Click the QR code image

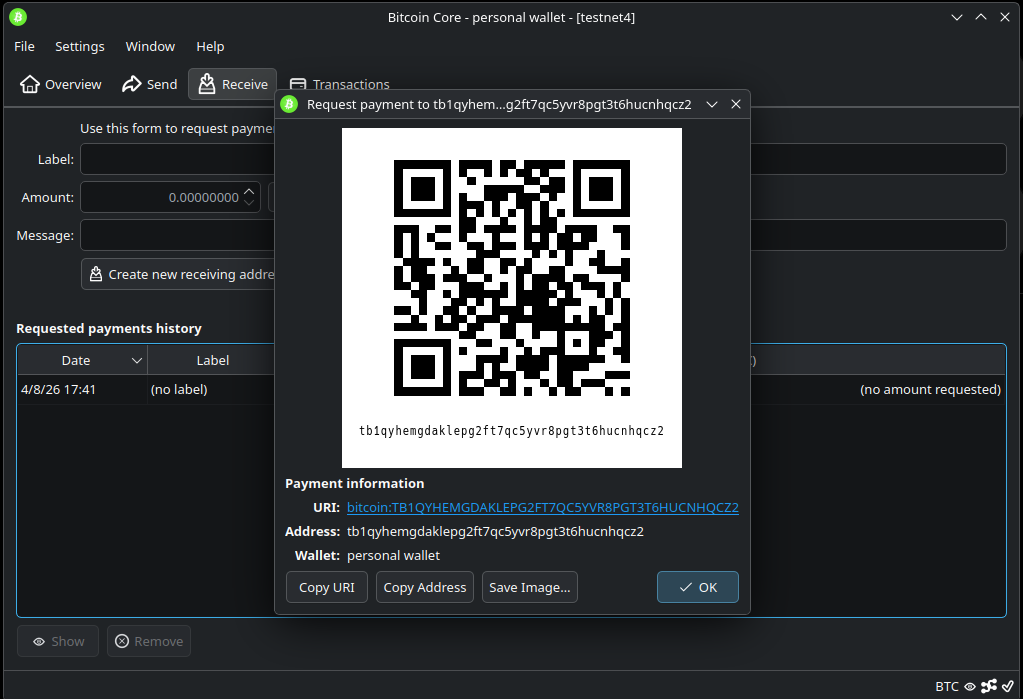tap(512, 278)
